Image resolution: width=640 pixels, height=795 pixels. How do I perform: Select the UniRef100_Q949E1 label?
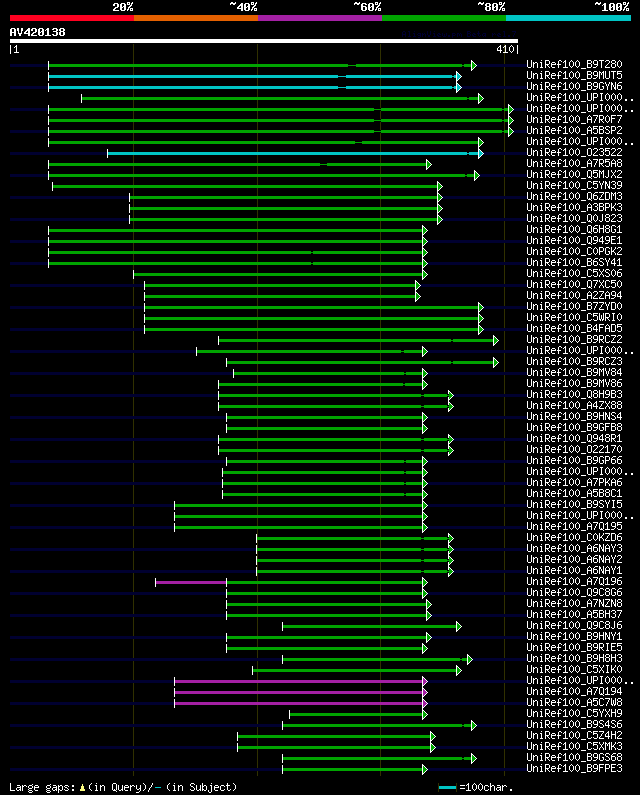pos(574,240)
